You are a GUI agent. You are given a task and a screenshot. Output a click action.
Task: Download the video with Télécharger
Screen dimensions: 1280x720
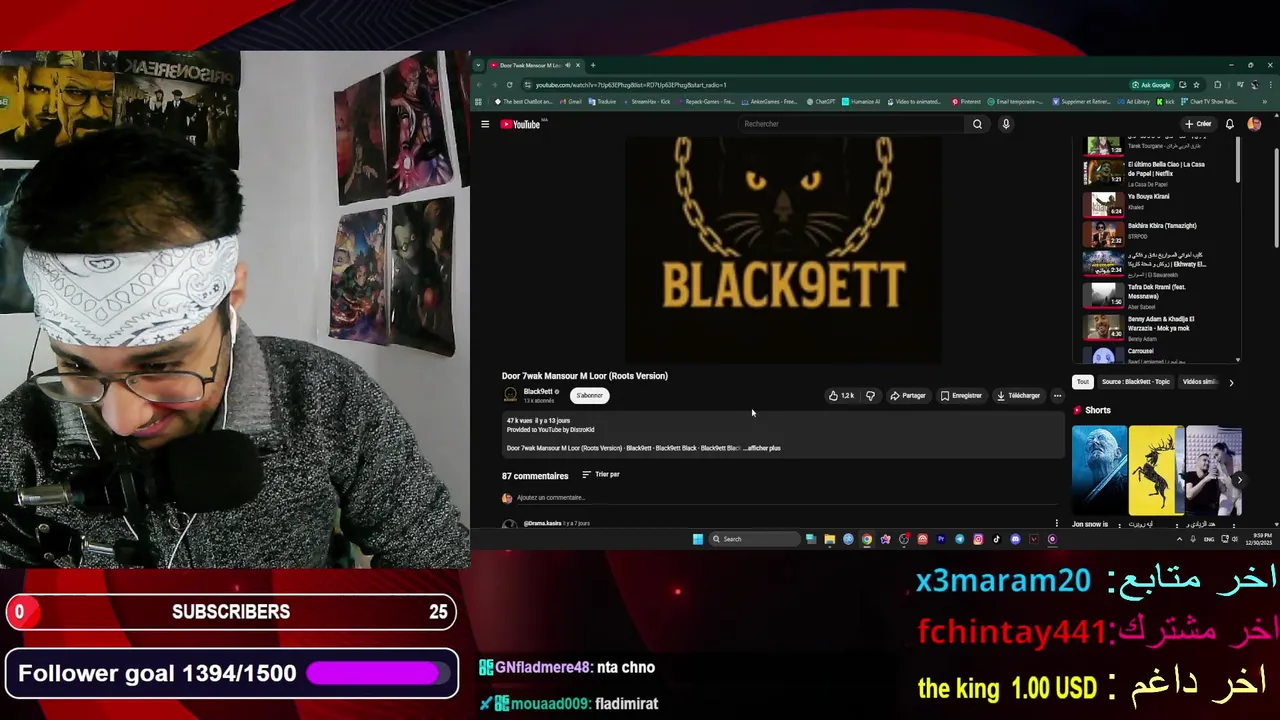tap(1018, 395)
